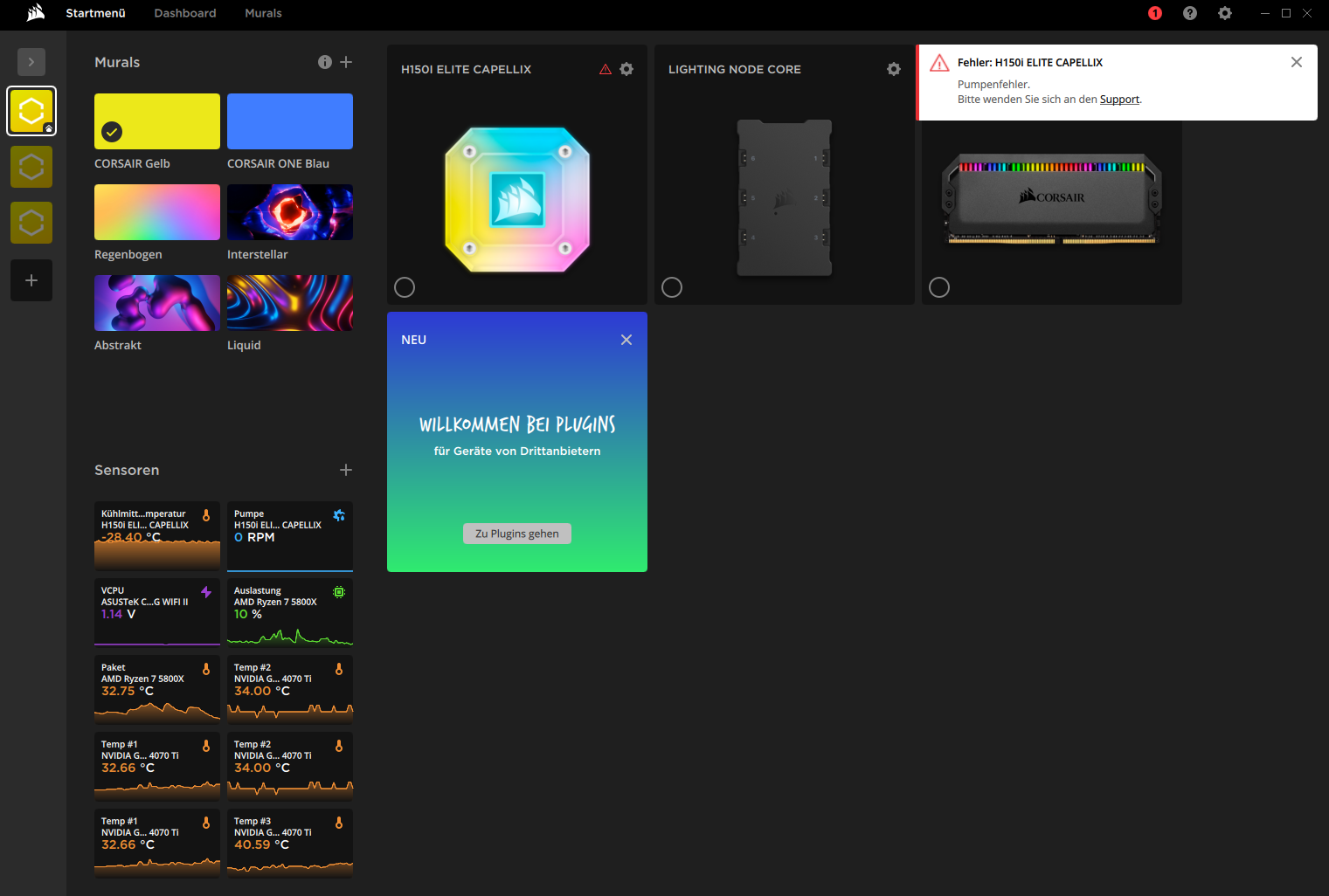
Task: Switch to Dashboard tab
Action: pos(185,13)
